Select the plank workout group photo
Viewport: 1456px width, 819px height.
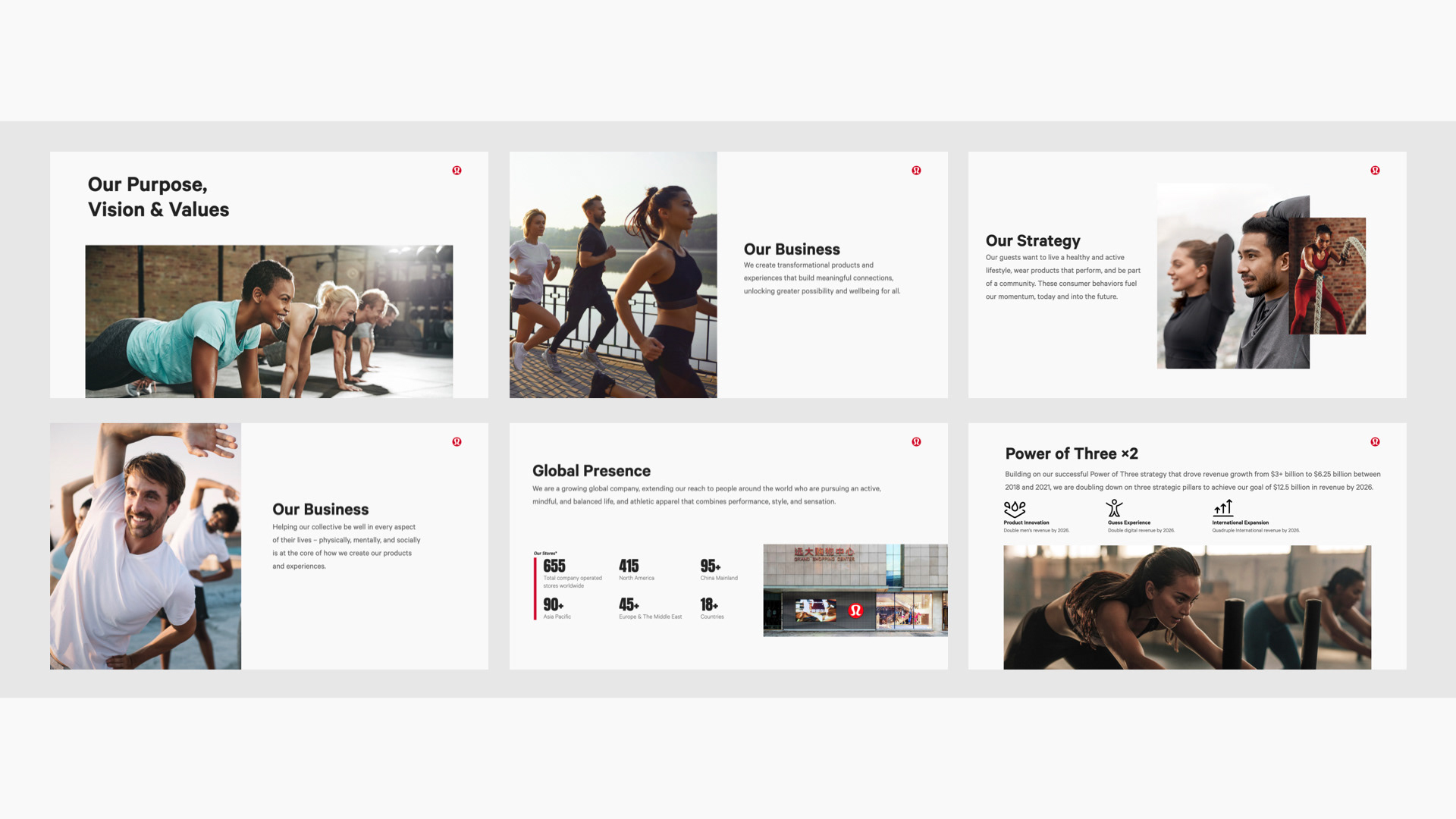pos(268,321)
